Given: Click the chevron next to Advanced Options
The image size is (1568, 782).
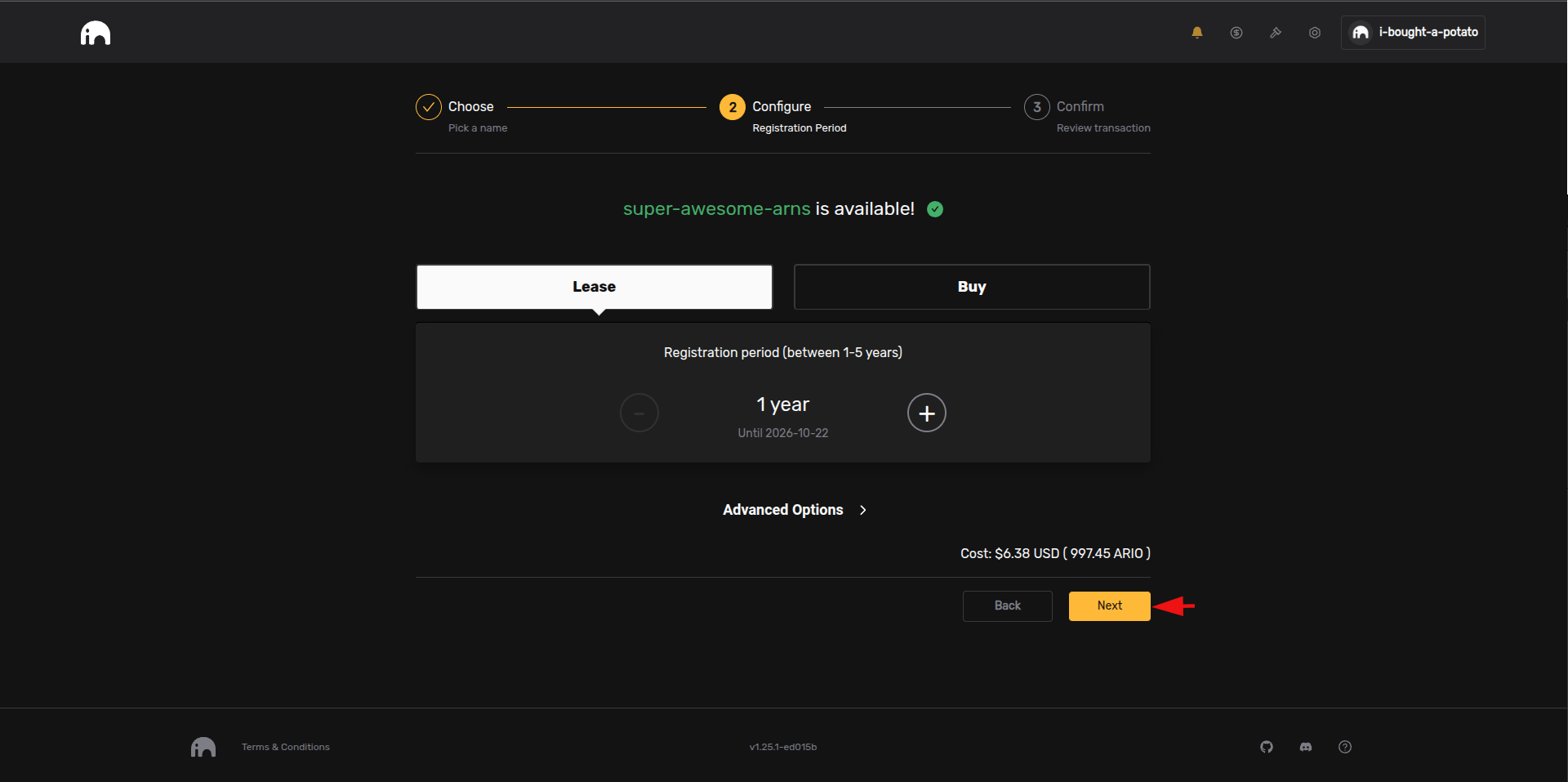Looking at the screenshot, I should pyautogui.click(x=862, y=510).
